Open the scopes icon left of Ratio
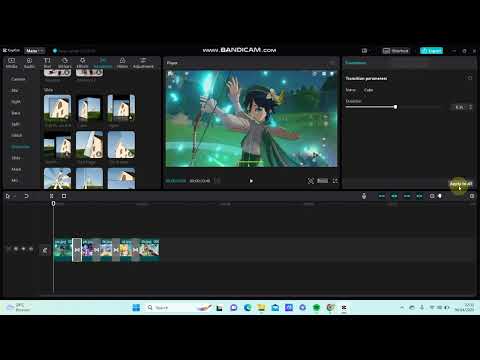480x360 pixels. [x=311, y=181]
